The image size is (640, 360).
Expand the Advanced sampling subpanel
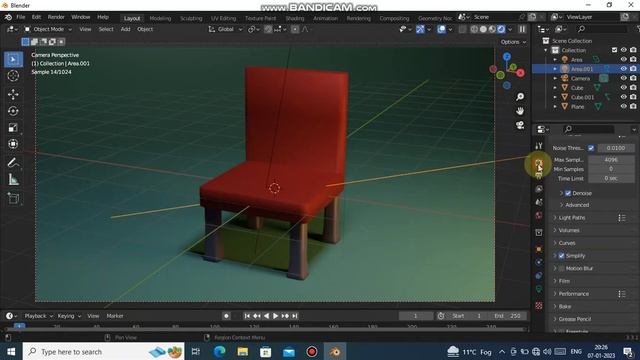point(577,205)
